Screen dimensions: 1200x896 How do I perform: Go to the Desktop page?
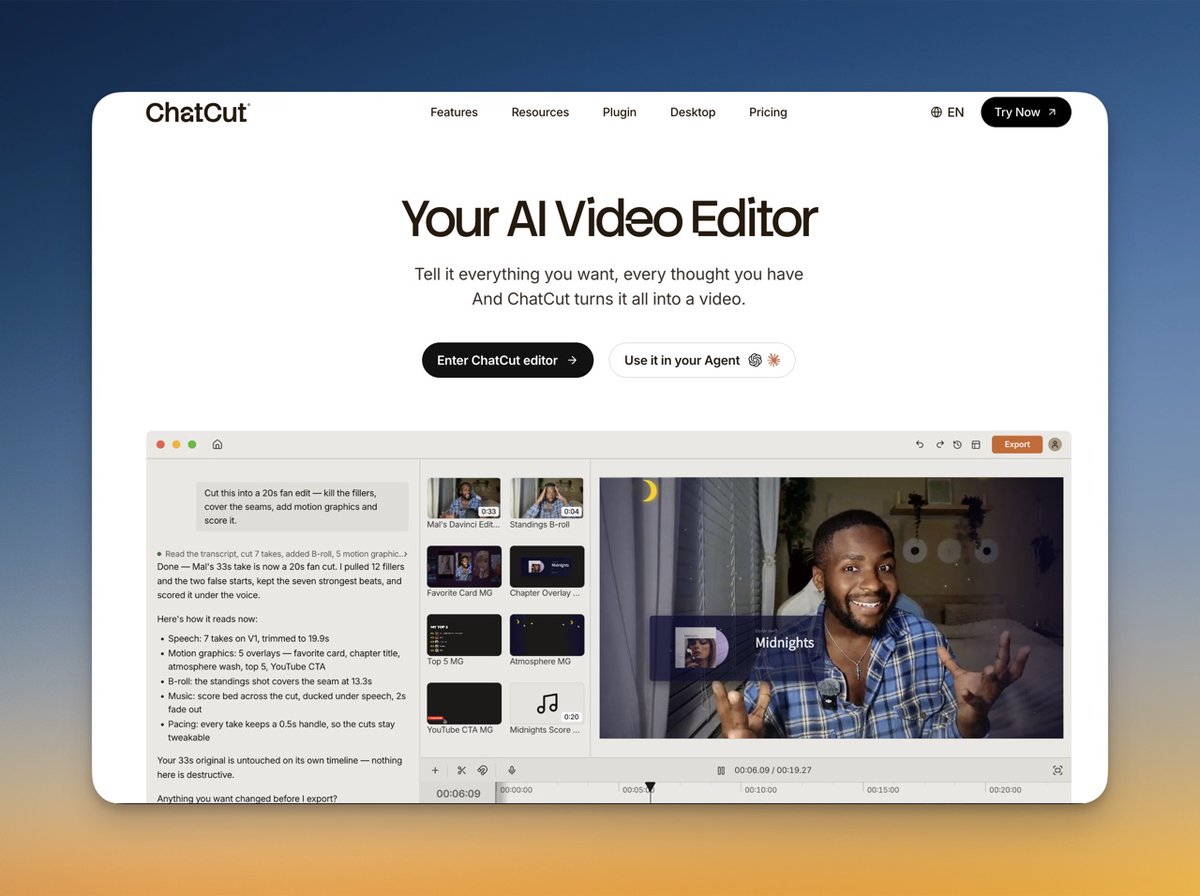point(693,113)
